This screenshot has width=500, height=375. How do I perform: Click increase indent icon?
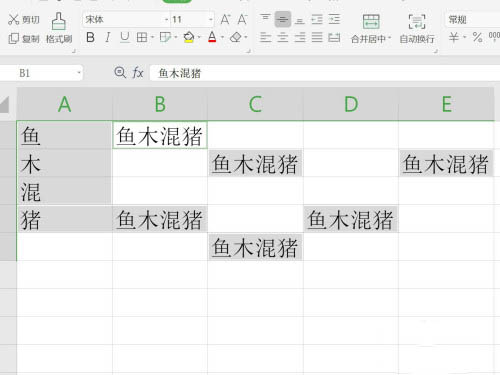coord(334,19)
